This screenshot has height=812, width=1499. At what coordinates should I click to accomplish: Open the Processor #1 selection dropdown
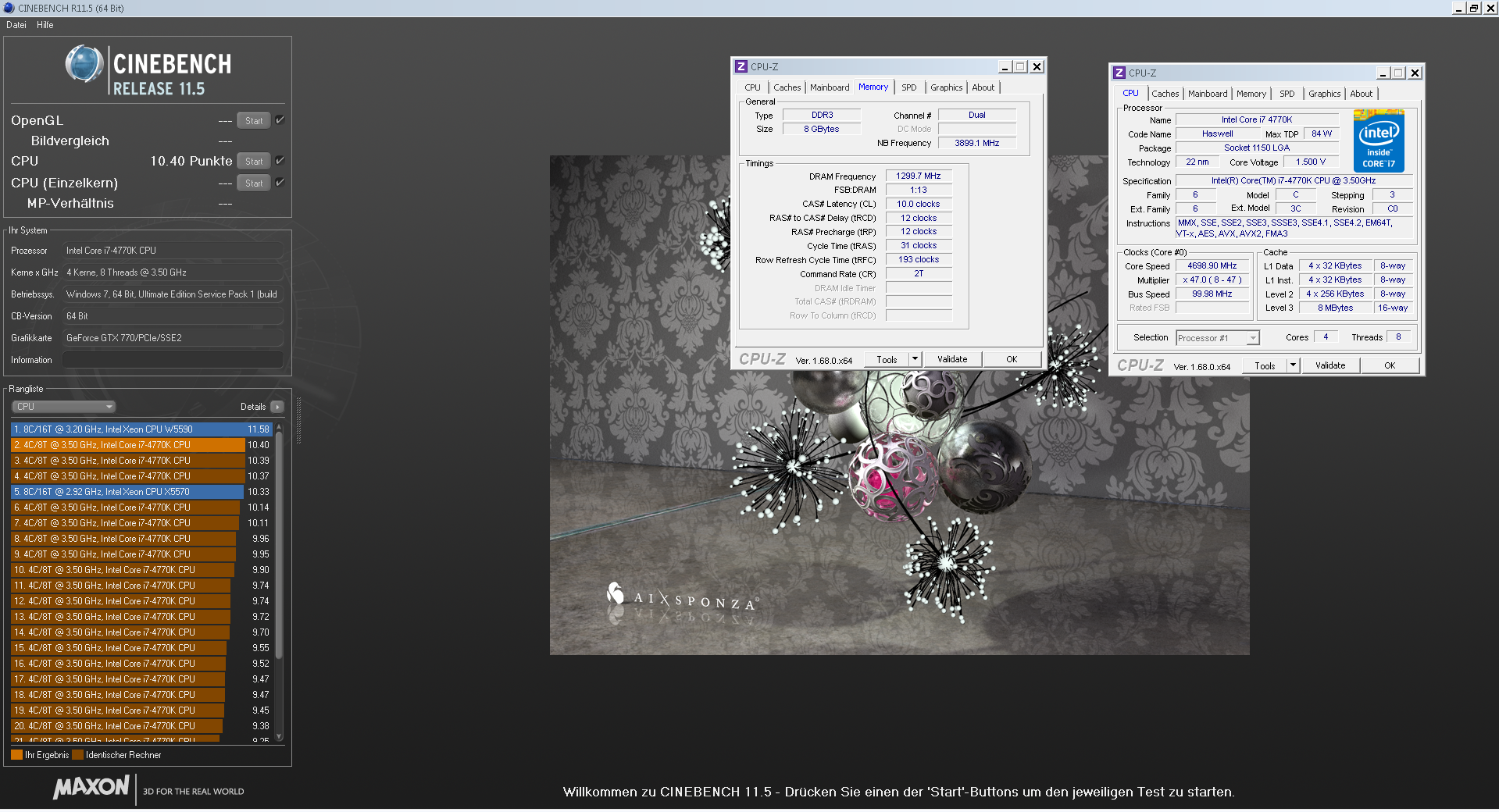1217,338
